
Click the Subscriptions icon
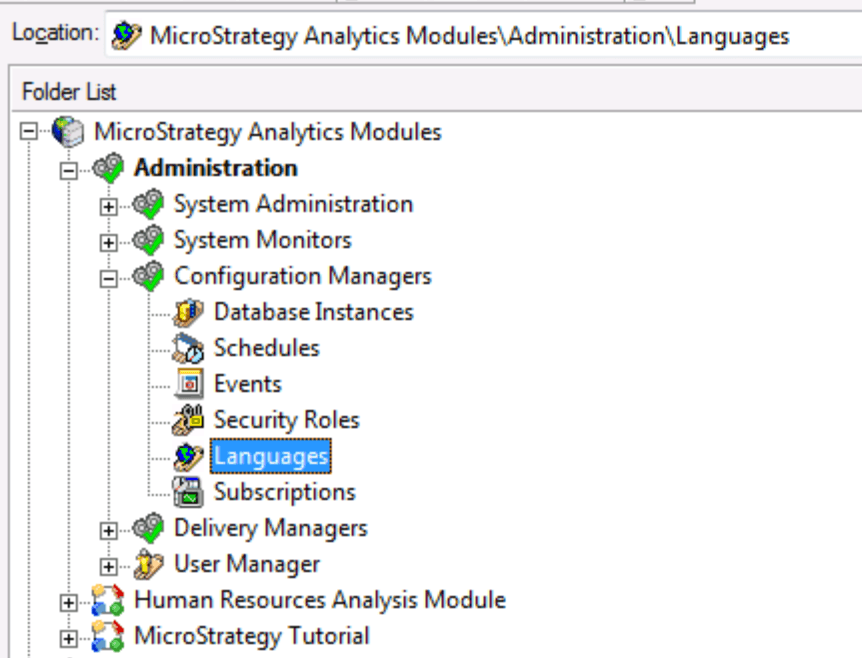point(188,493)
